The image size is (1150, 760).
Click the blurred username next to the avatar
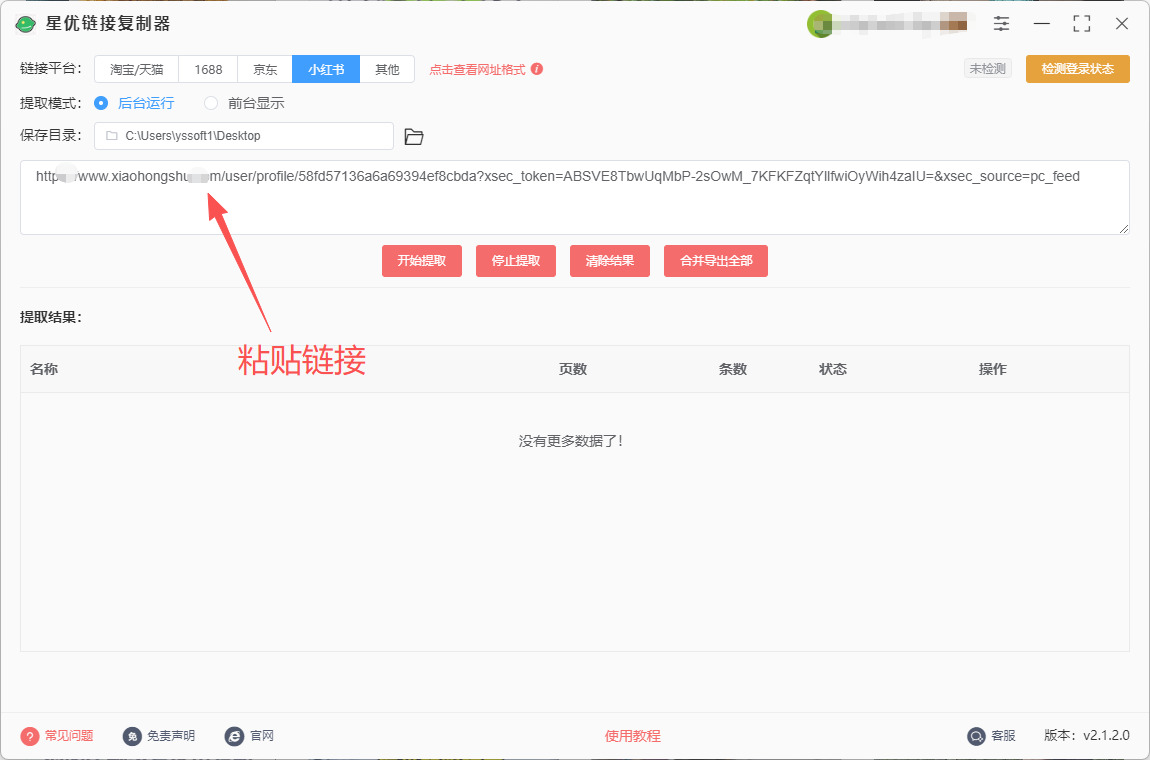901,24
